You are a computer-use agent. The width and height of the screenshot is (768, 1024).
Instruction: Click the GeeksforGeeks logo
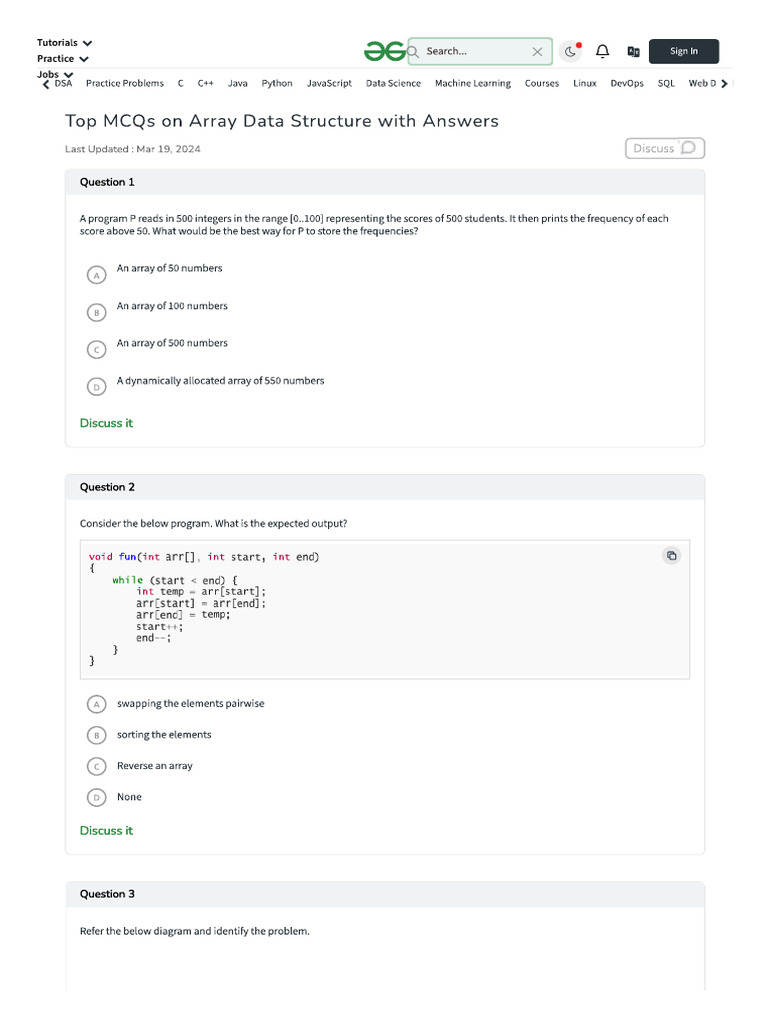coord(384,51)
